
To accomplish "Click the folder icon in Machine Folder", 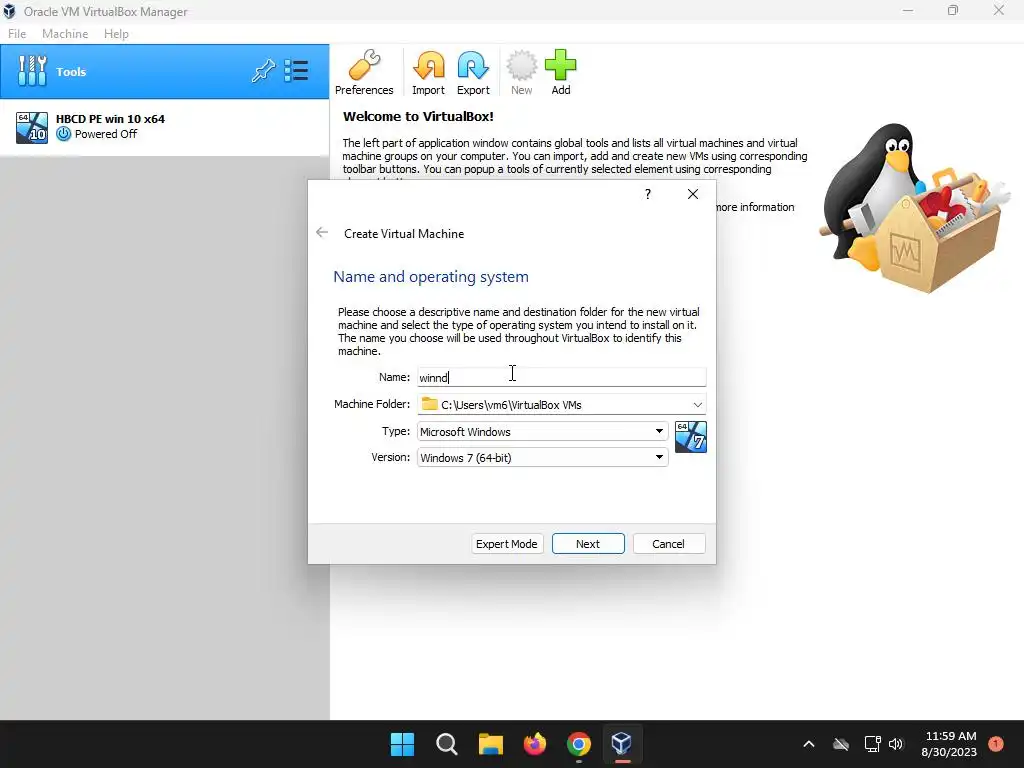I will coord(430,404).
